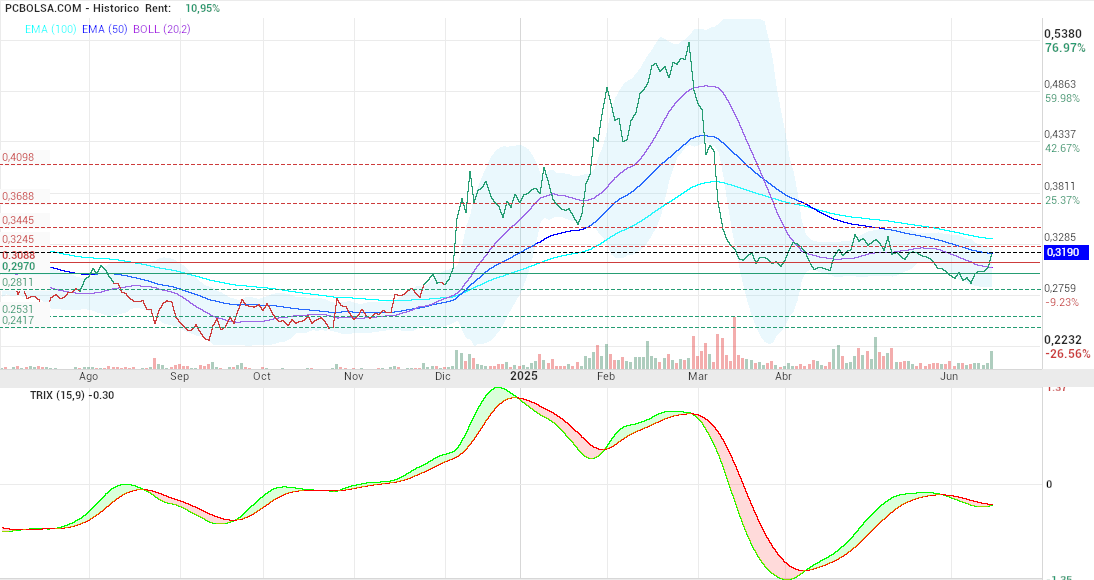Image resolution: width=1094 pixels, height=580 pixels.
Task: Click the 0,3445 resistance level label
Action: (x=17, y=221)
